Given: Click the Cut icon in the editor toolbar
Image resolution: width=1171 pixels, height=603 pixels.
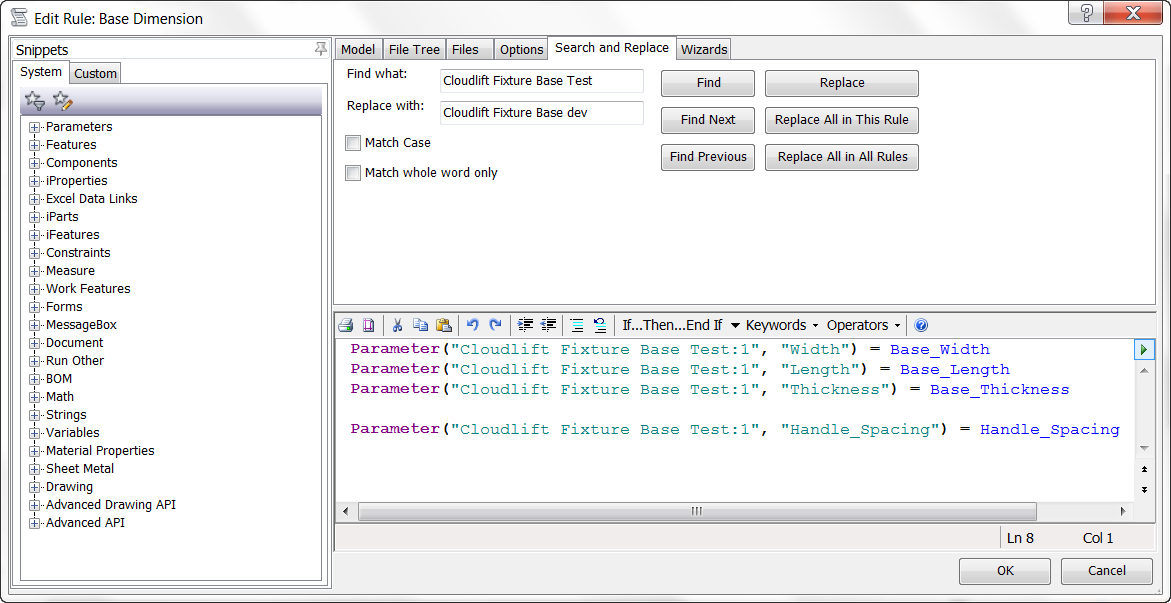Looking at the screenshot, I should coord(397,325).
